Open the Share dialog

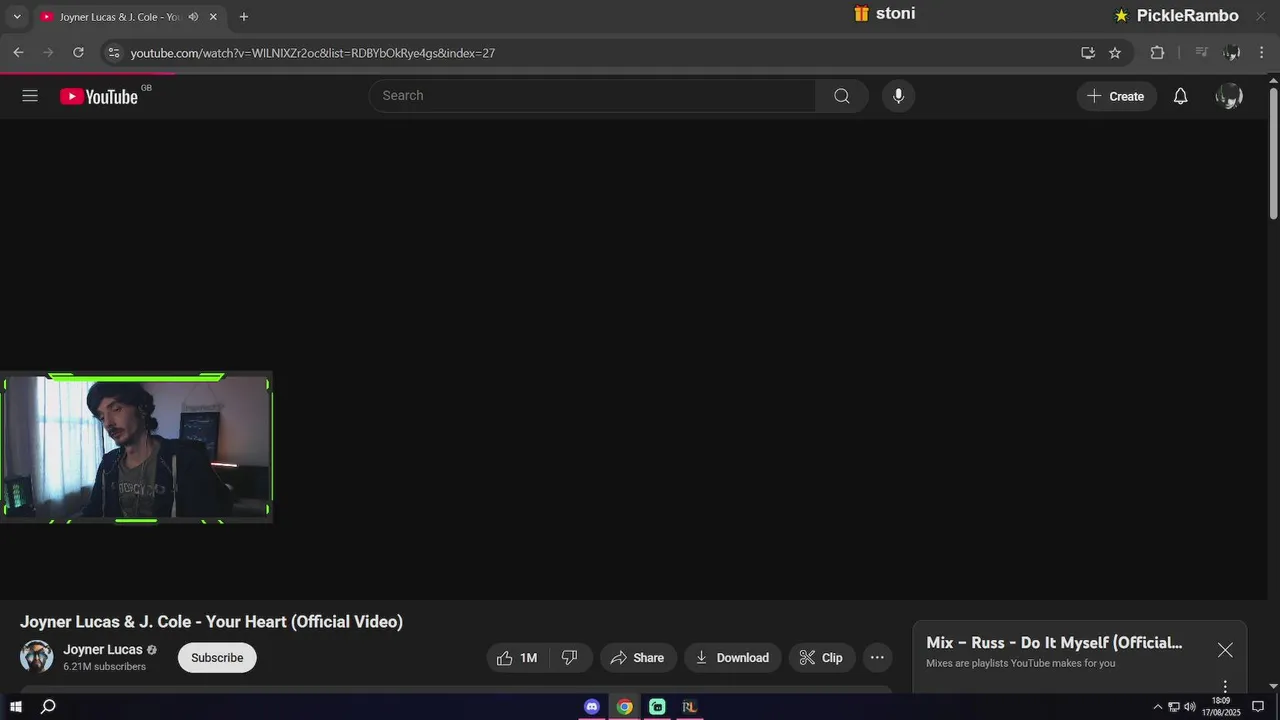point(637,658)
